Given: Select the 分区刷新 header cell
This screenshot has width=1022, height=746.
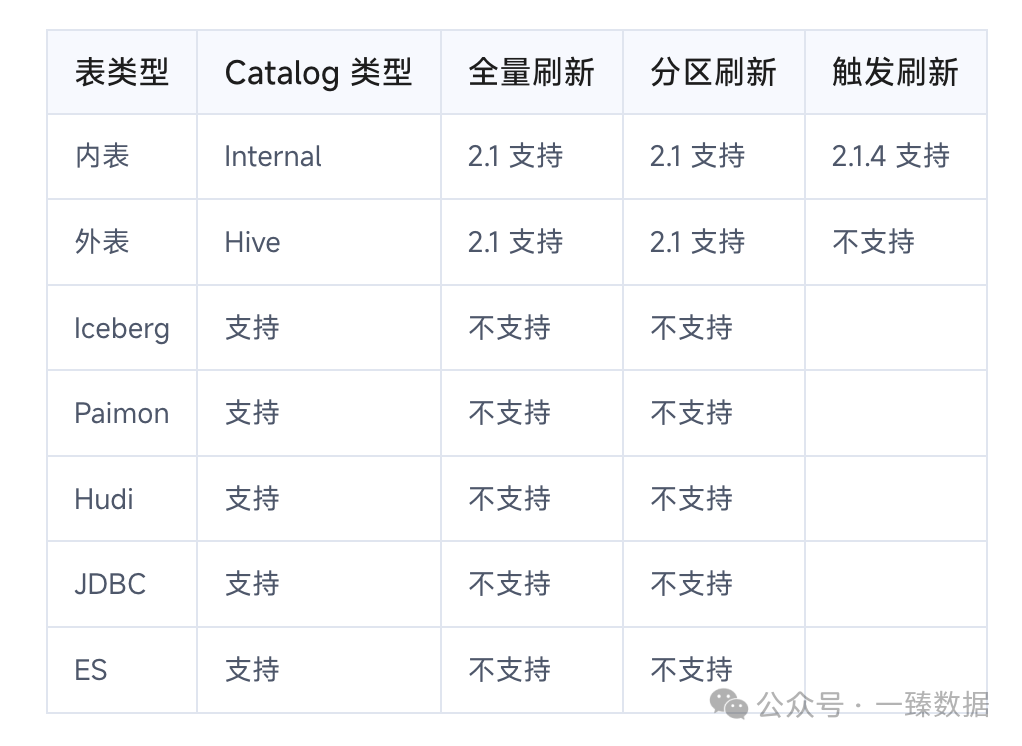Looking at the screenshot, I should point(714,72).
